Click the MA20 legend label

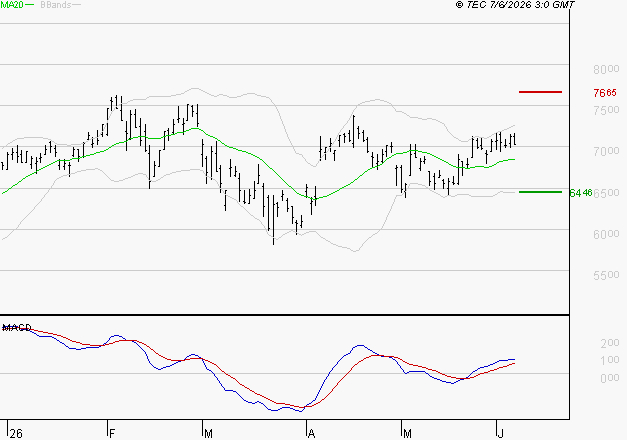click(12, 5)
